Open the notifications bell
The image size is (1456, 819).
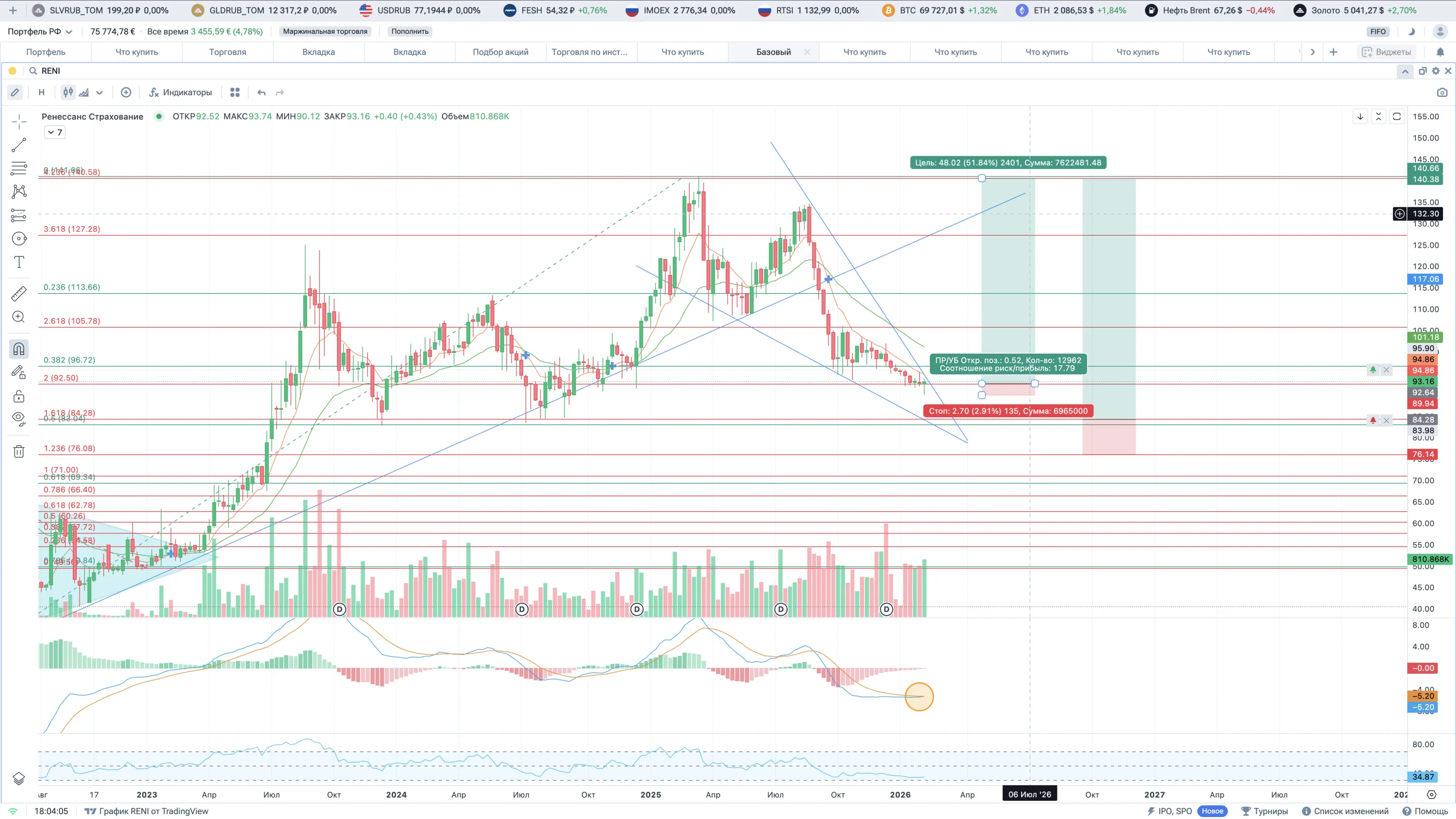click(x=1440, y=52)
